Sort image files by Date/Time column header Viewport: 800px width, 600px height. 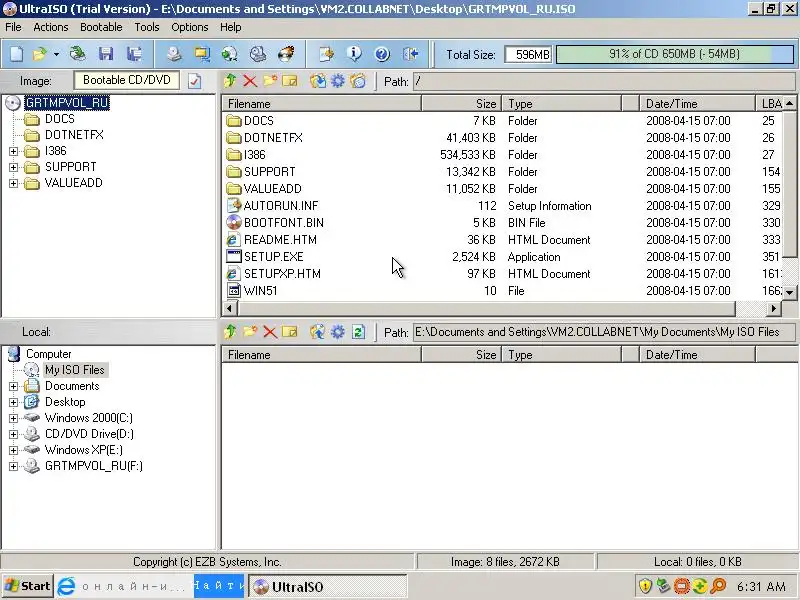pos(697,104)
